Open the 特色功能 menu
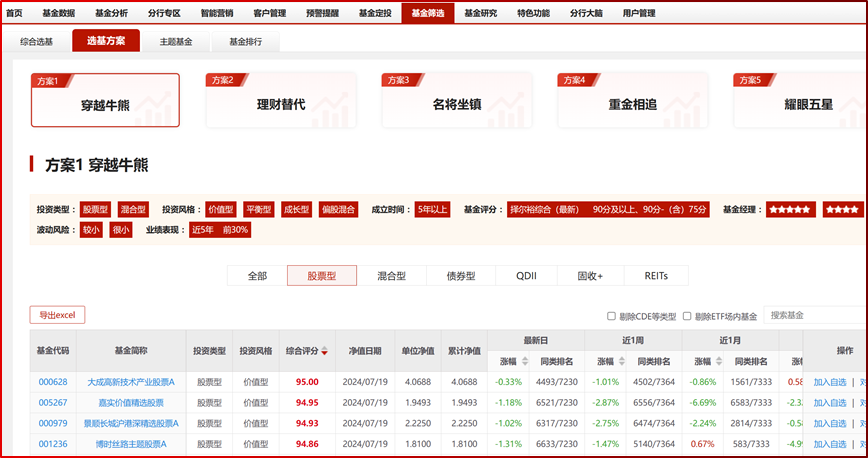Screen dimensions: 868x458 click(x=534, y=13)
